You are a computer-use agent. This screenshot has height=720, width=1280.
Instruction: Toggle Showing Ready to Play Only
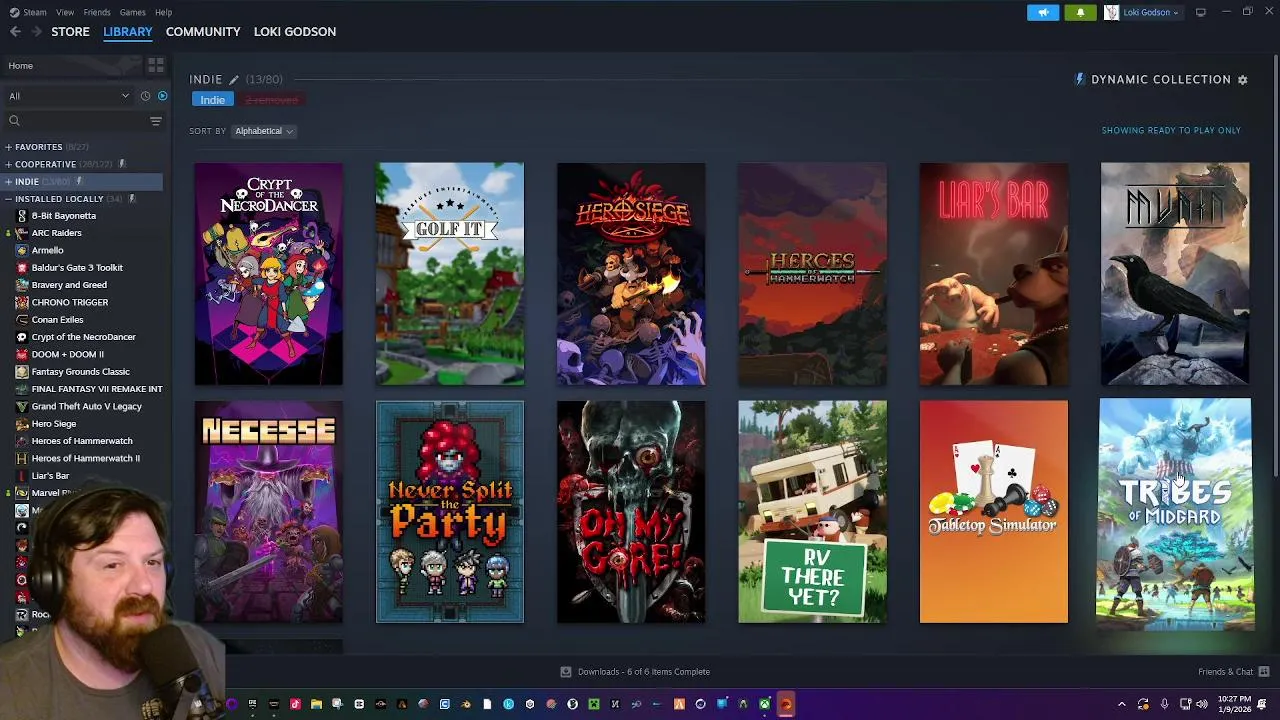[x=1171, y=130]
